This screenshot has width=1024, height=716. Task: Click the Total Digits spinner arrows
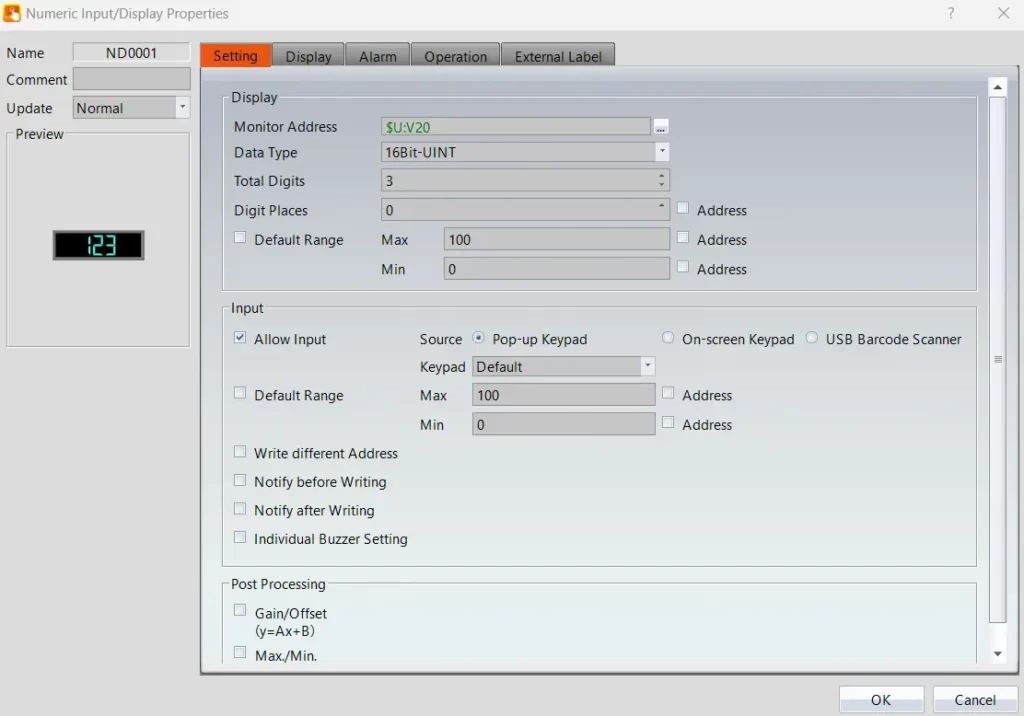pyautogui.click(x=661, y=181)
